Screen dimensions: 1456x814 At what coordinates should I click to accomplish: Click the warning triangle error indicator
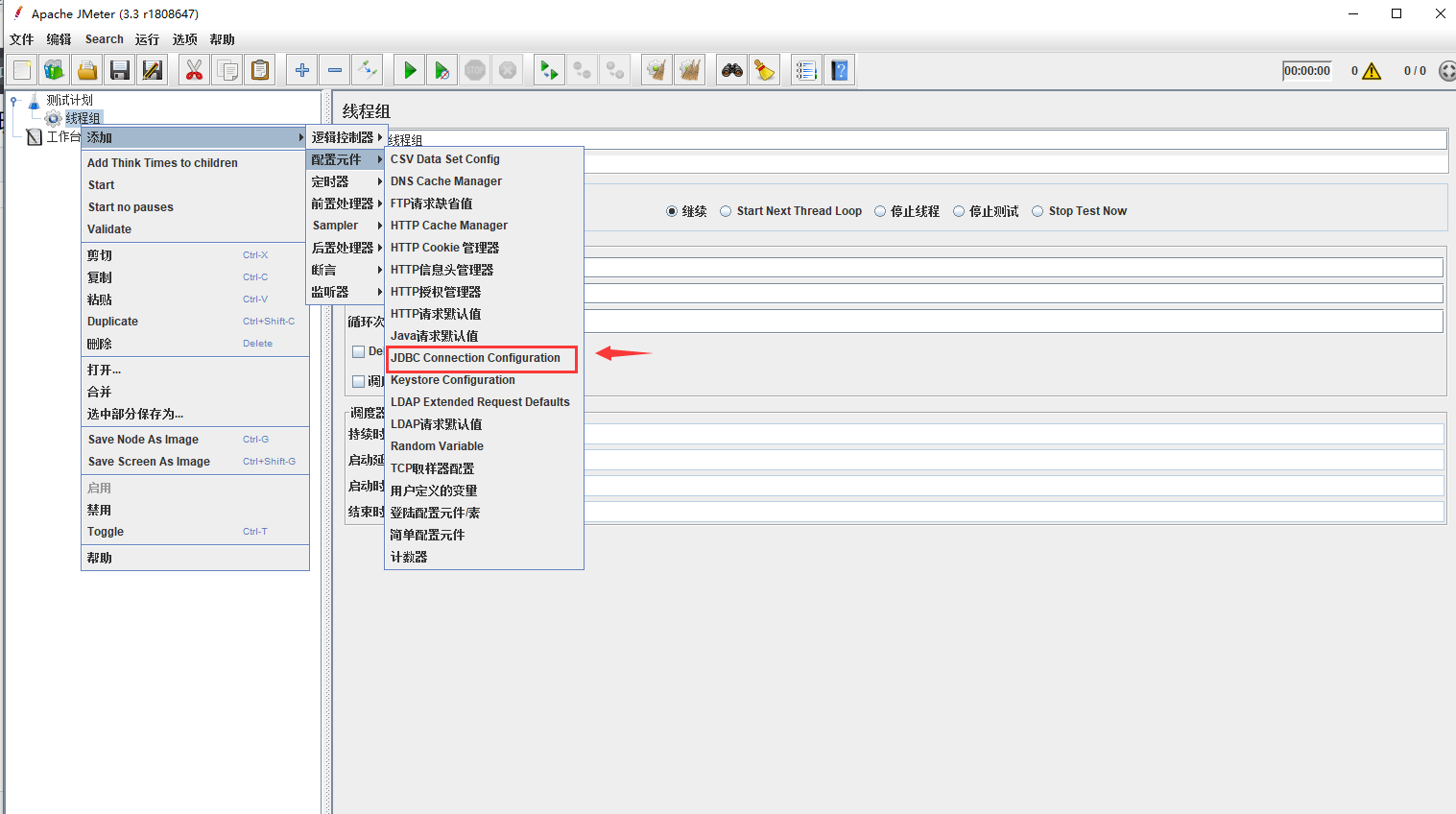coord(1372,71)
